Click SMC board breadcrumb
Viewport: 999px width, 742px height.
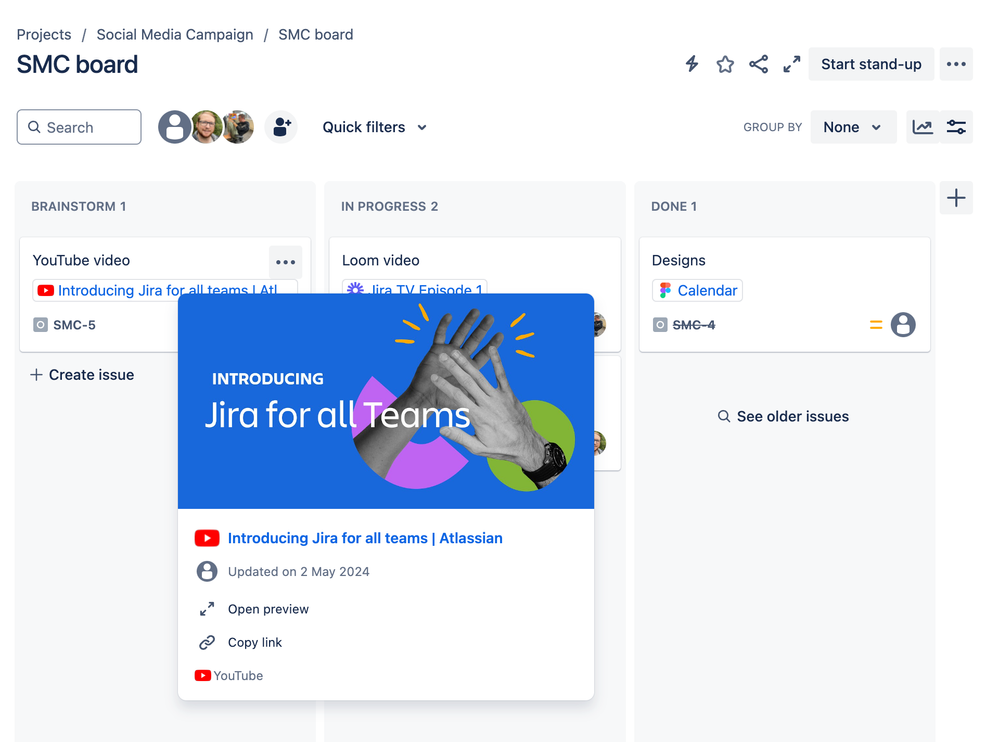315,34
